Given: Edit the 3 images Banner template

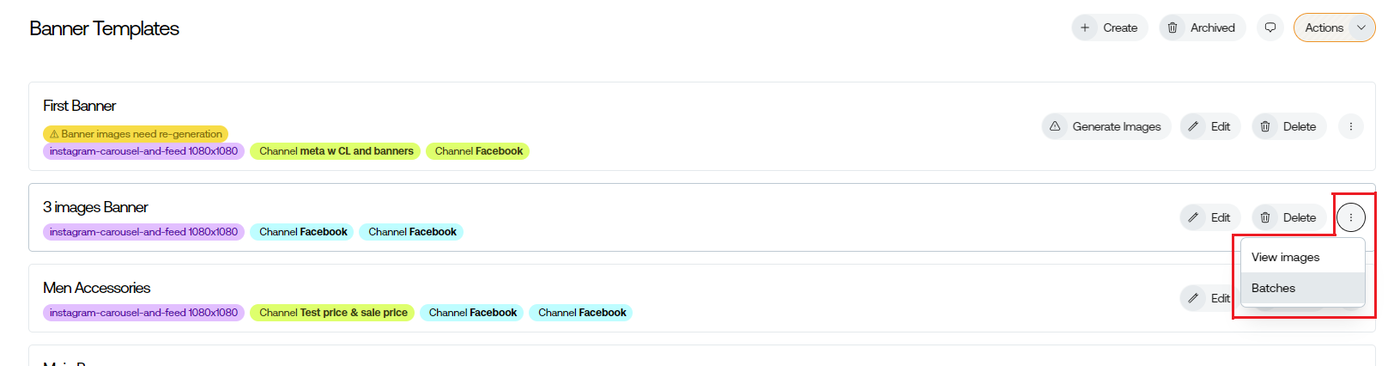Looking at the screenshot, I should click(x=1210, y=217).
